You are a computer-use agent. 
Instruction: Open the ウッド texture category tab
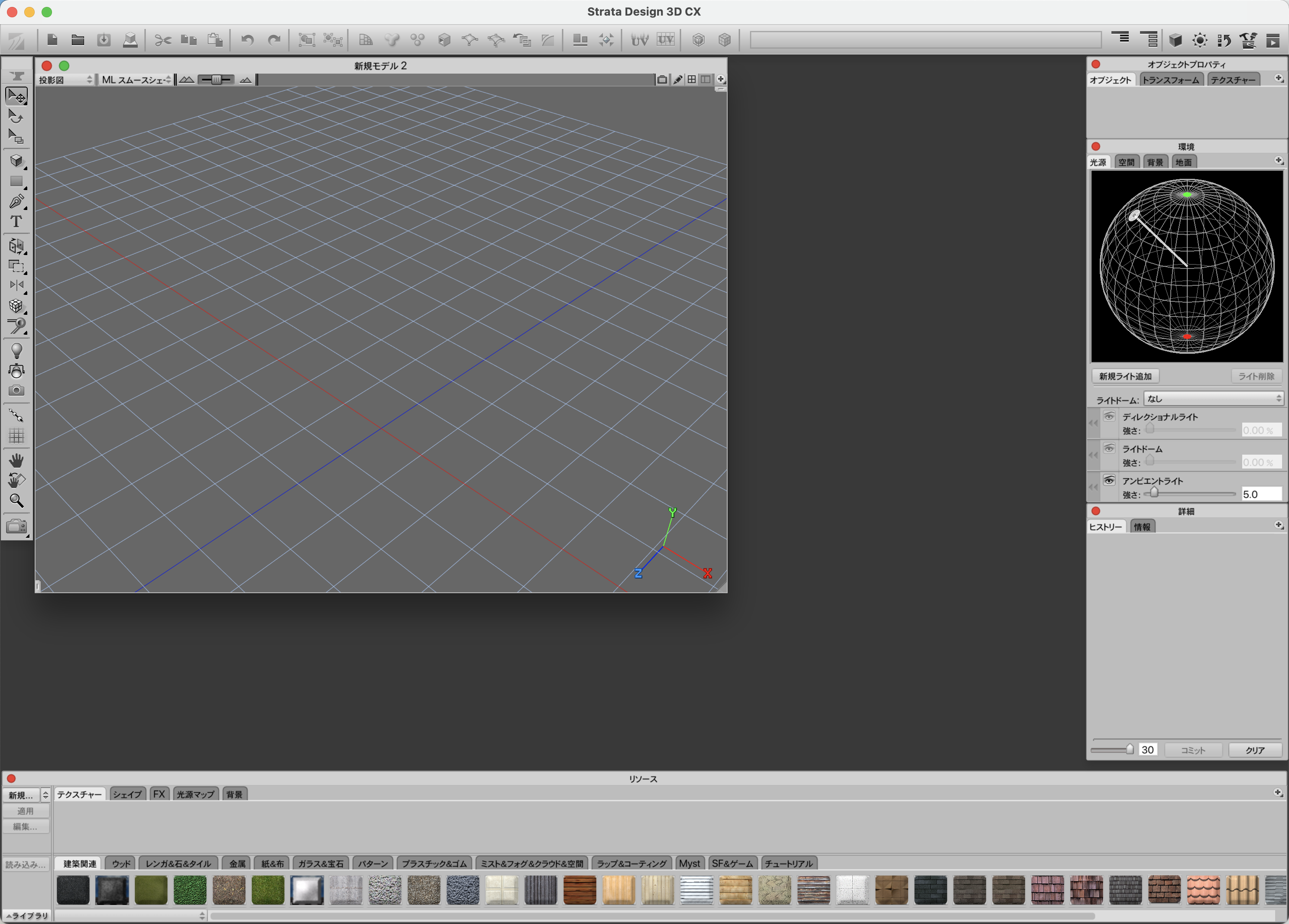pos(121,864)
